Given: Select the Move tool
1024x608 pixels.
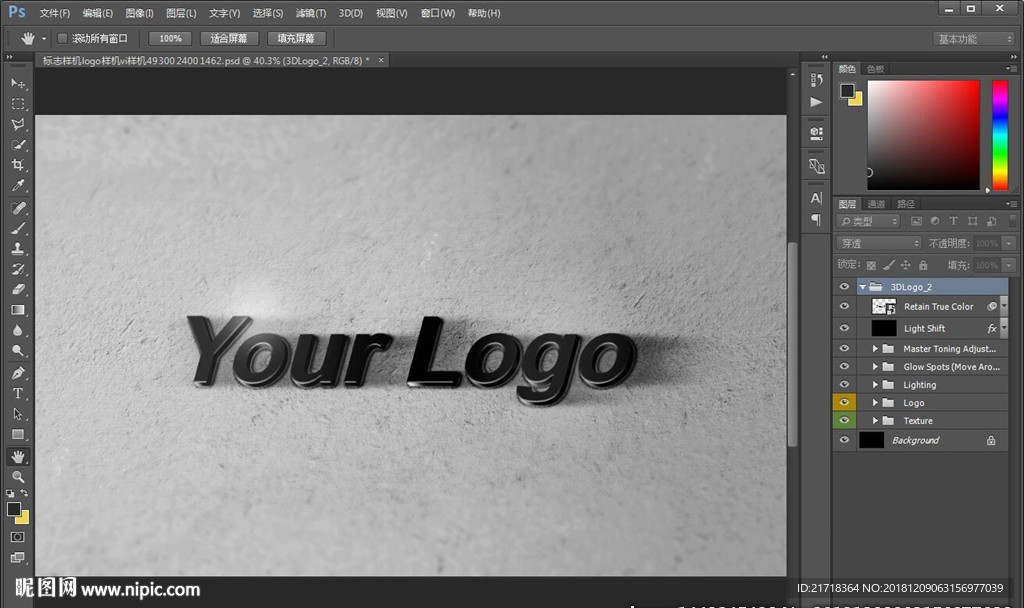Looking at the screenshot, I should coord(18,83).
